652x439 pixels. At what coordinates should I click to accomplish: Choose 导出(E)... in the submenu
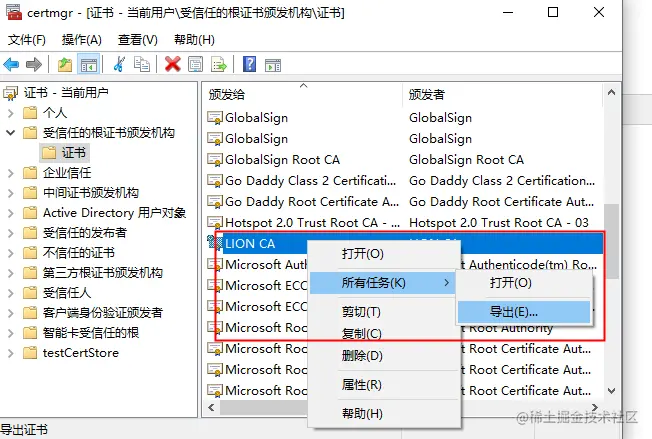tap(524, 312)
